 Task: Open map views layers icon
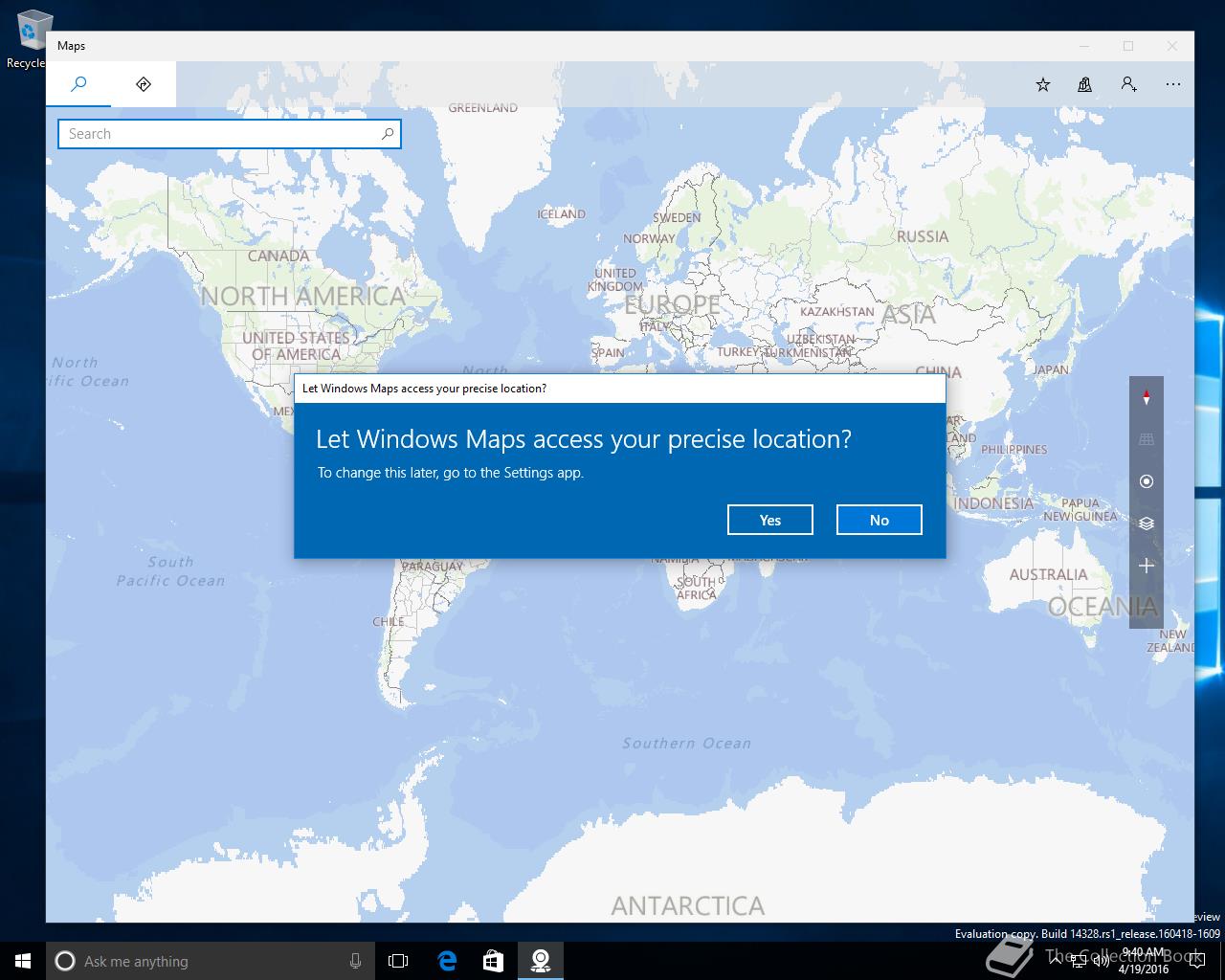pyautogui.click(x=1147, y=523)
